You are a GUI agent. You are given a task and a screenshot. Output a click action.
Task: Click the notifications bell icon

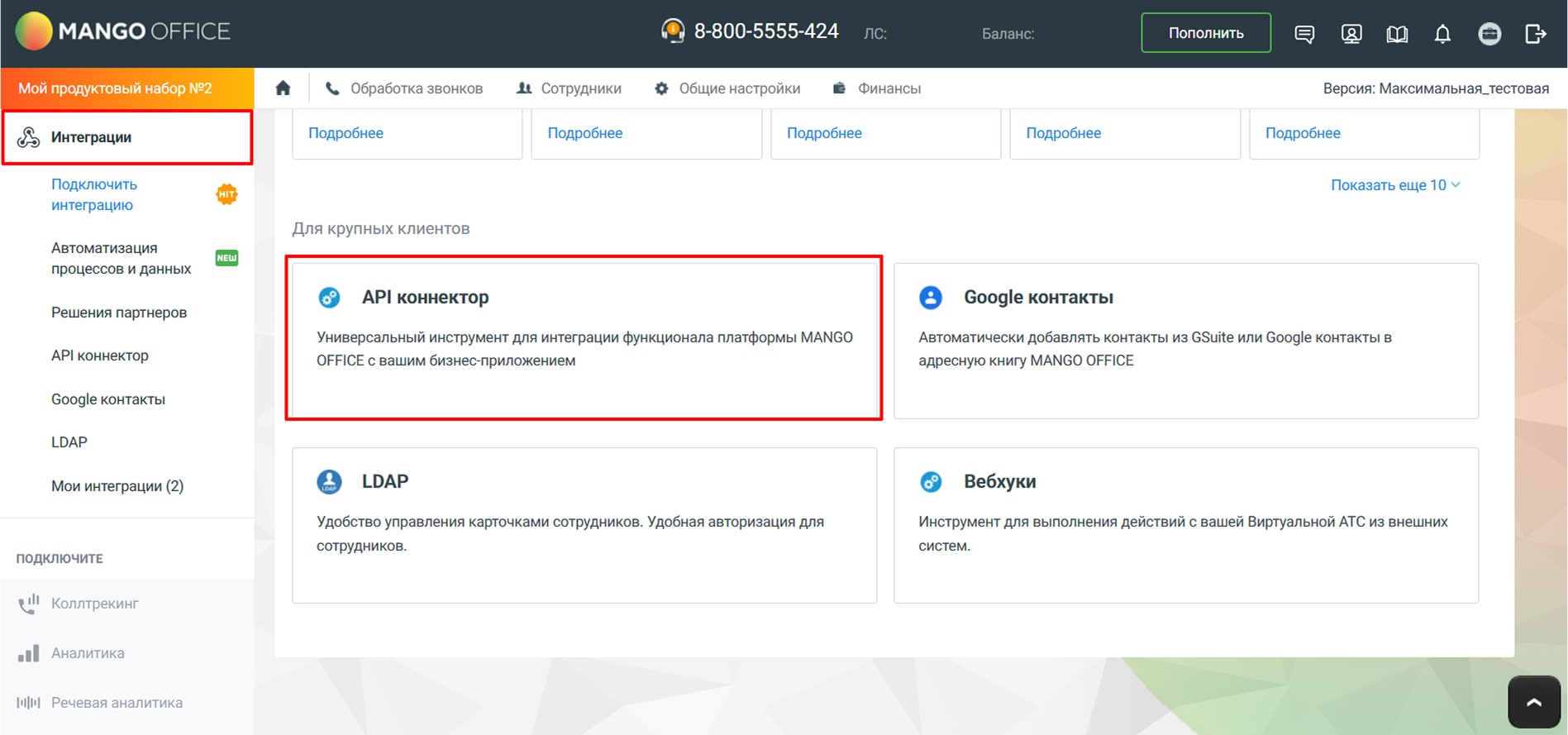pyautogui.click(x=1442, y=34)
